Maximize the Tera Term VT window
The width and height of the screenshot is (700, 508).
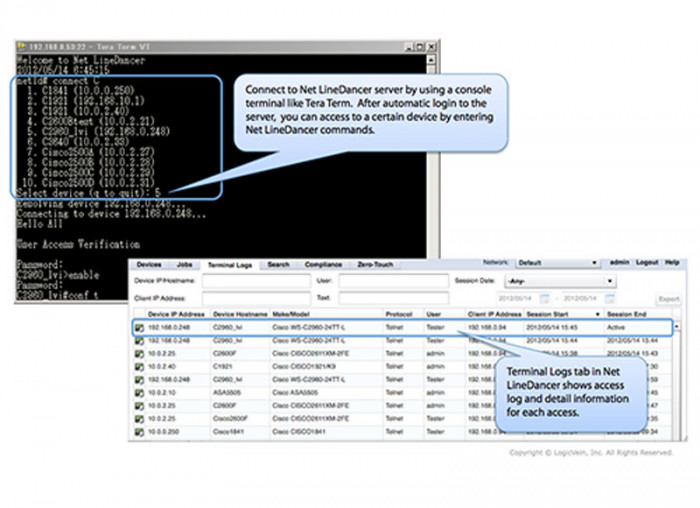(420, 47)
